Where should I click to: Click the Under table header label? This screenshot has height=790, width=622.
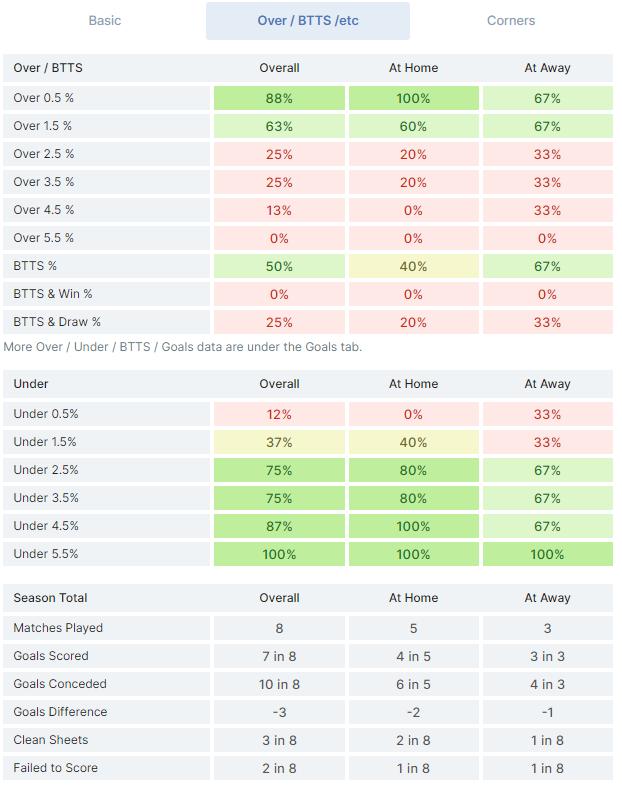tap(31, 384)
